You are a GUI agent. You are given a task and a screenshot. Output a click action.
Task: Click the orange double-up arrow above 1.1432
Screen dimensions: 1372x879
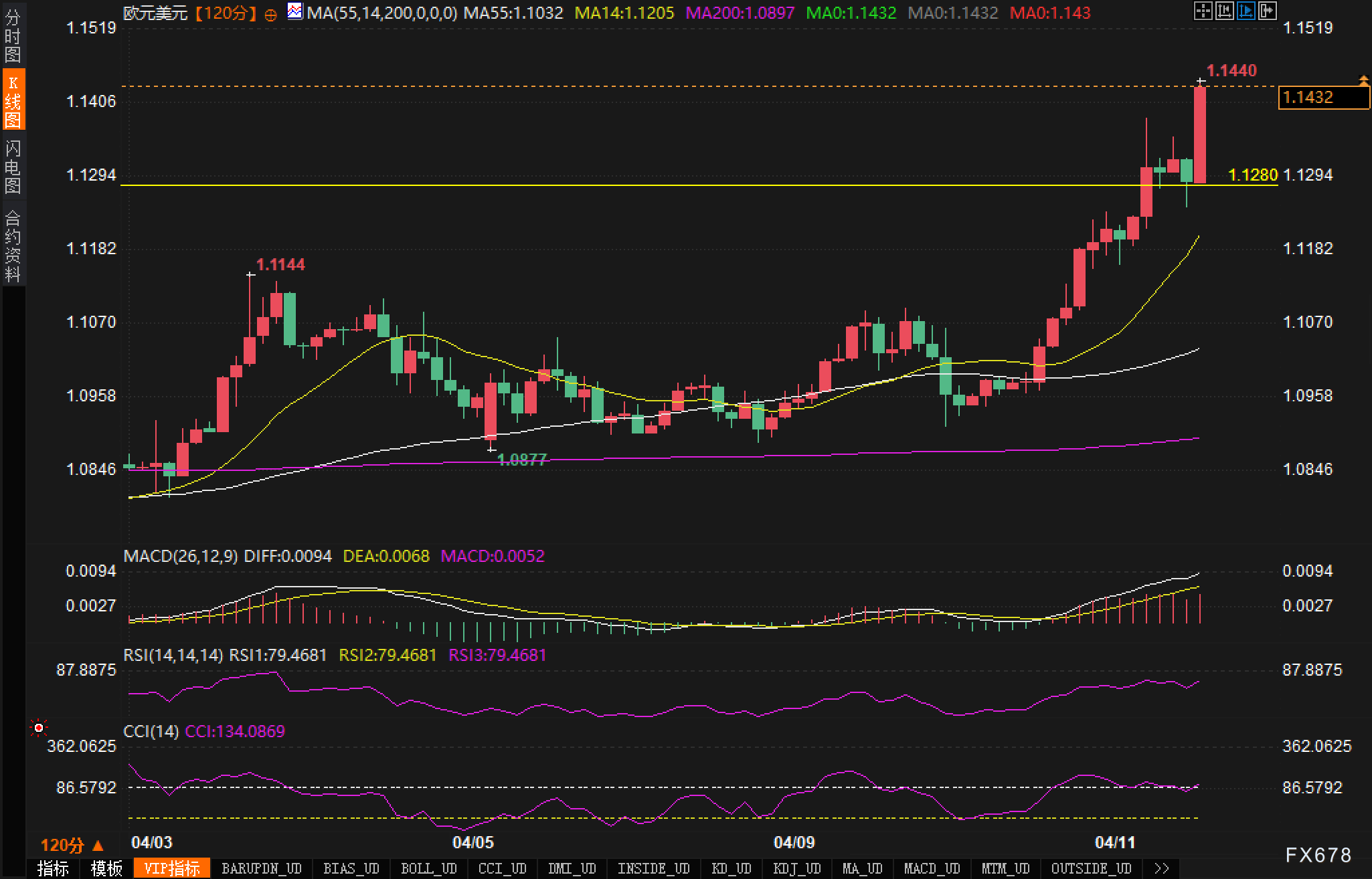click(1363, 81)
